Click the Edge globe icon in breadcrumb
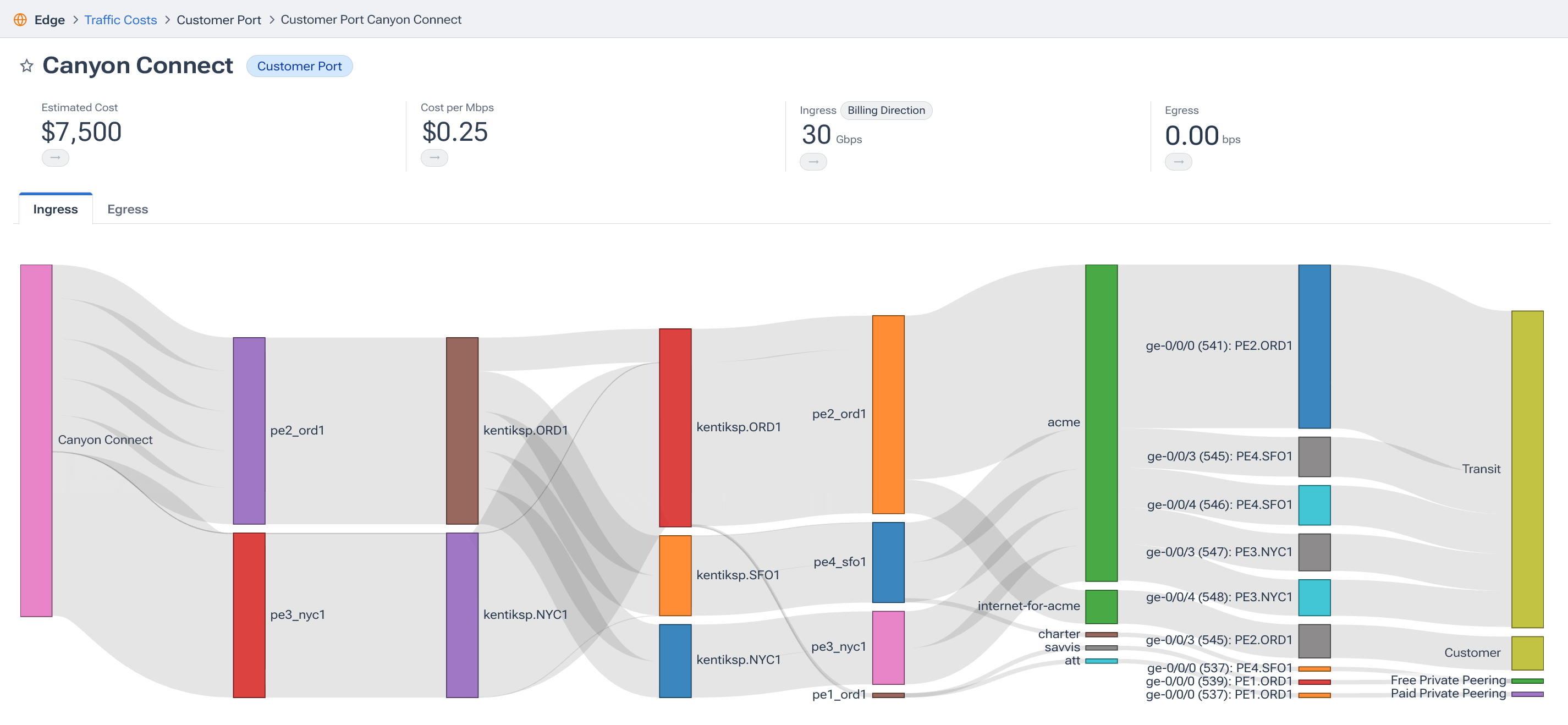 [x=20, y=19]
